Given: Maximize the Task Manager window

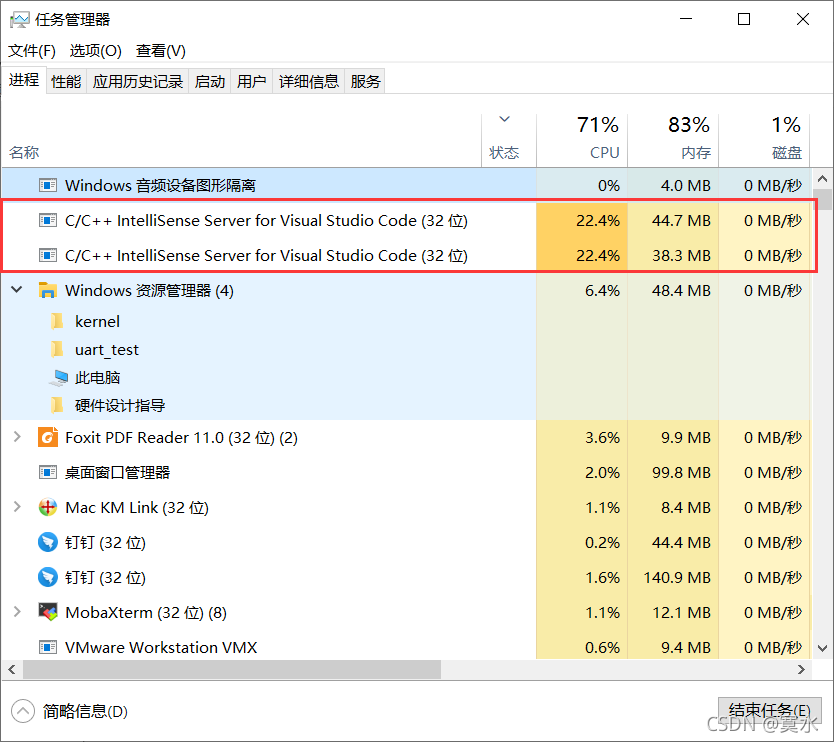Looking at the screenshot, I should click(x=744, y=20).
